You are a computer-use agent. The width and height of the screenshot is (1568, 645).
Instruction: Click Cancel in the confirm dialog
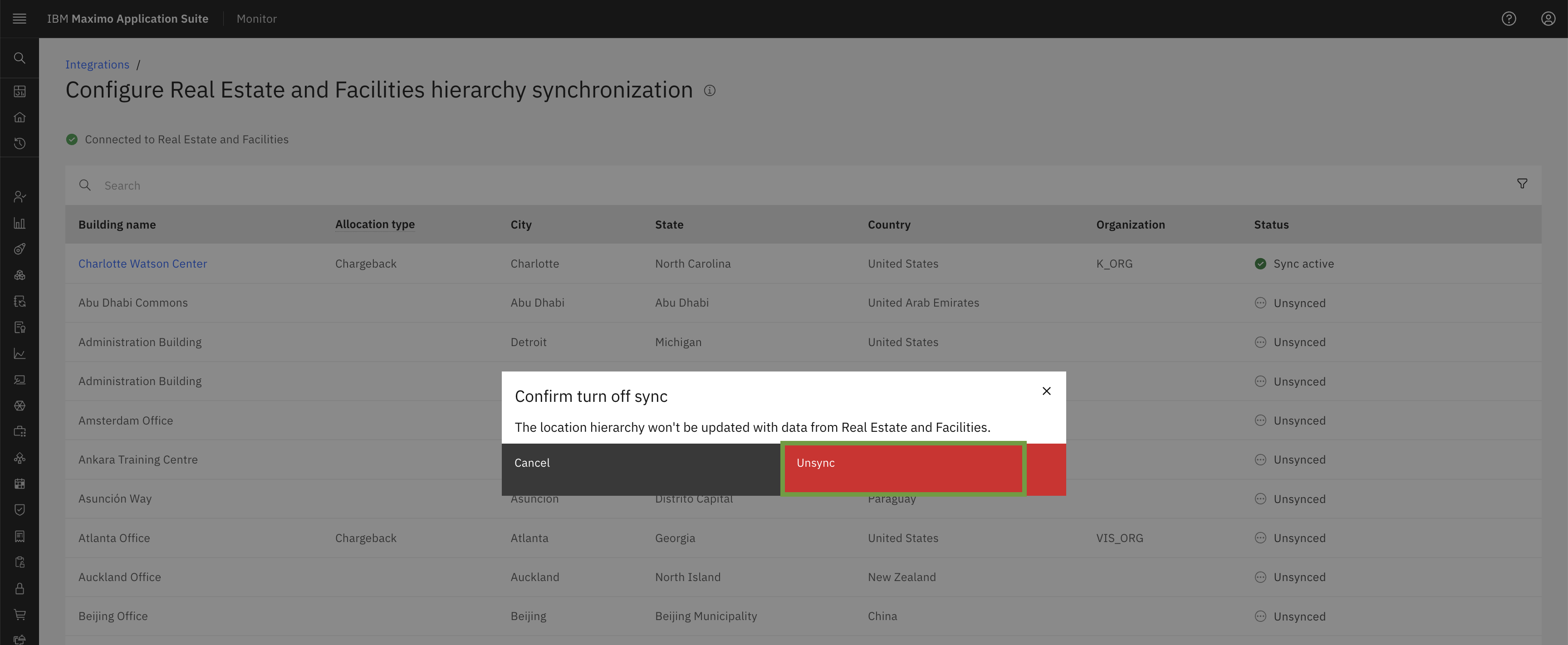tap(641, 469)
